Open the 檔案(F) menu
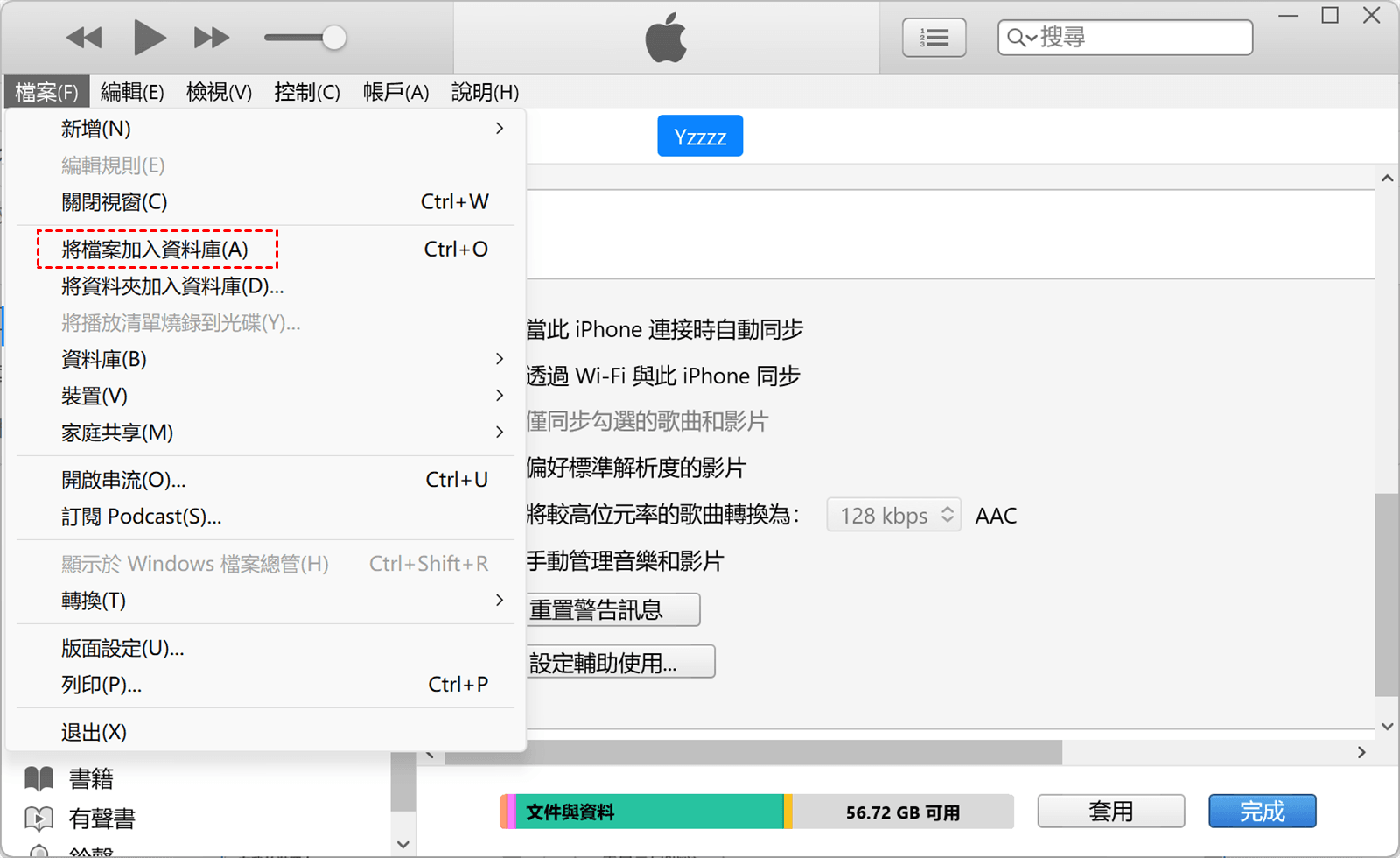This screenshot has width=1400, height=858. (x=46, y=92)
